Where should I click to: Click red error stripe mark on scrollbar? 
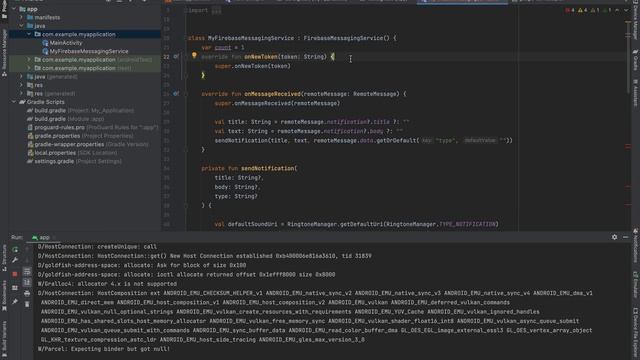(x=628, y=147)
